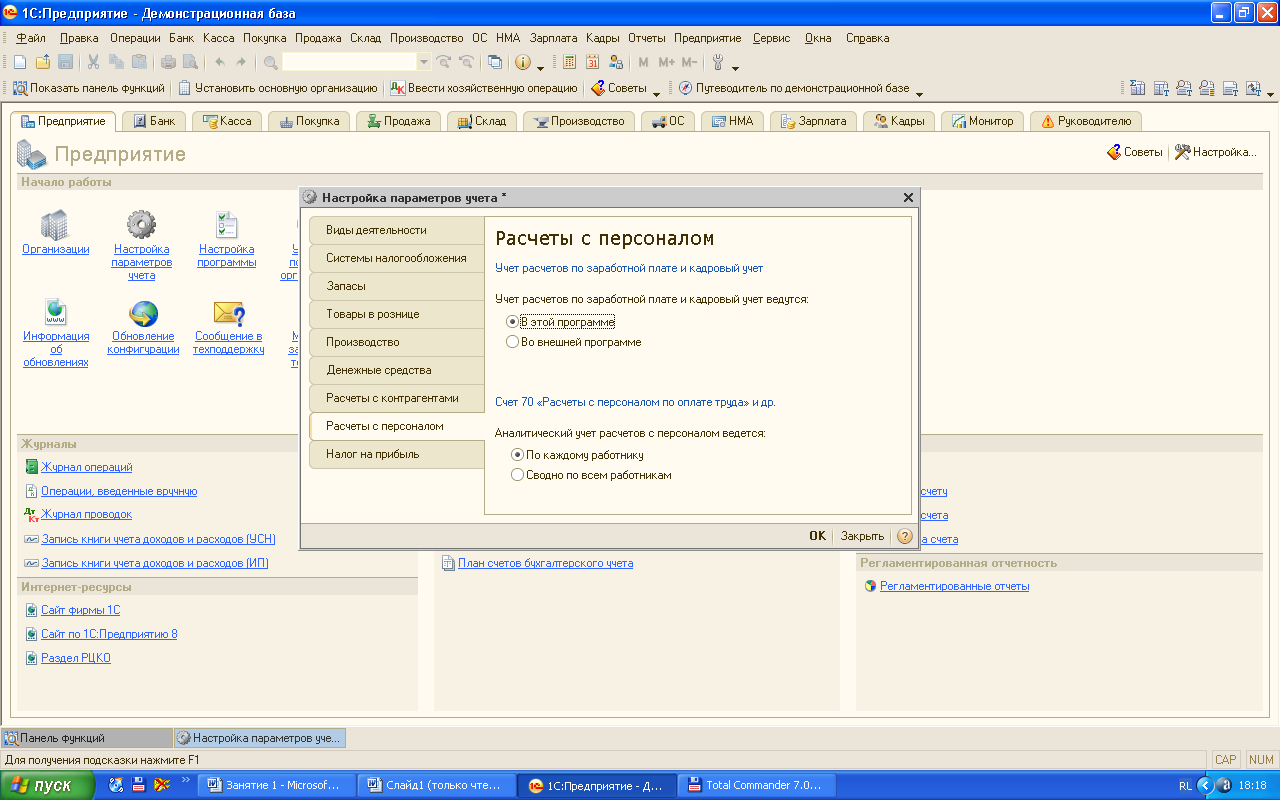Click the guide to demo base button
The width and height of the screenshot is (1280, 800).
[x=794, y=88]
